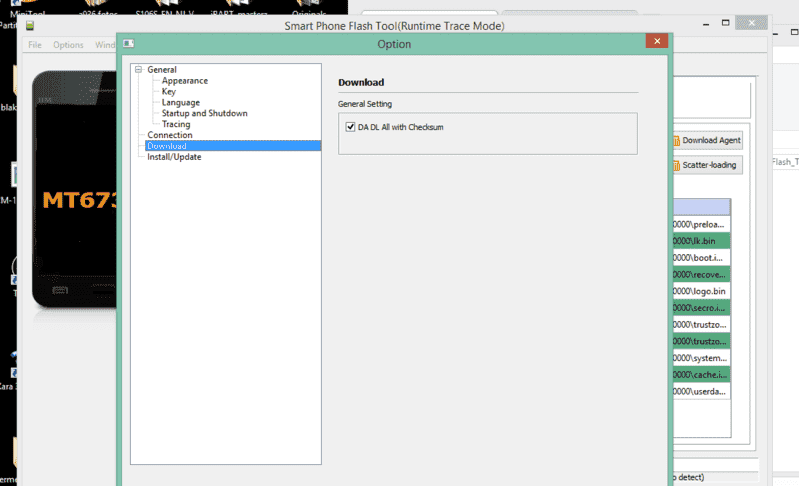Select the logo.bin row in partition list
The image size is (799, 486).
[x=701, y=291]
